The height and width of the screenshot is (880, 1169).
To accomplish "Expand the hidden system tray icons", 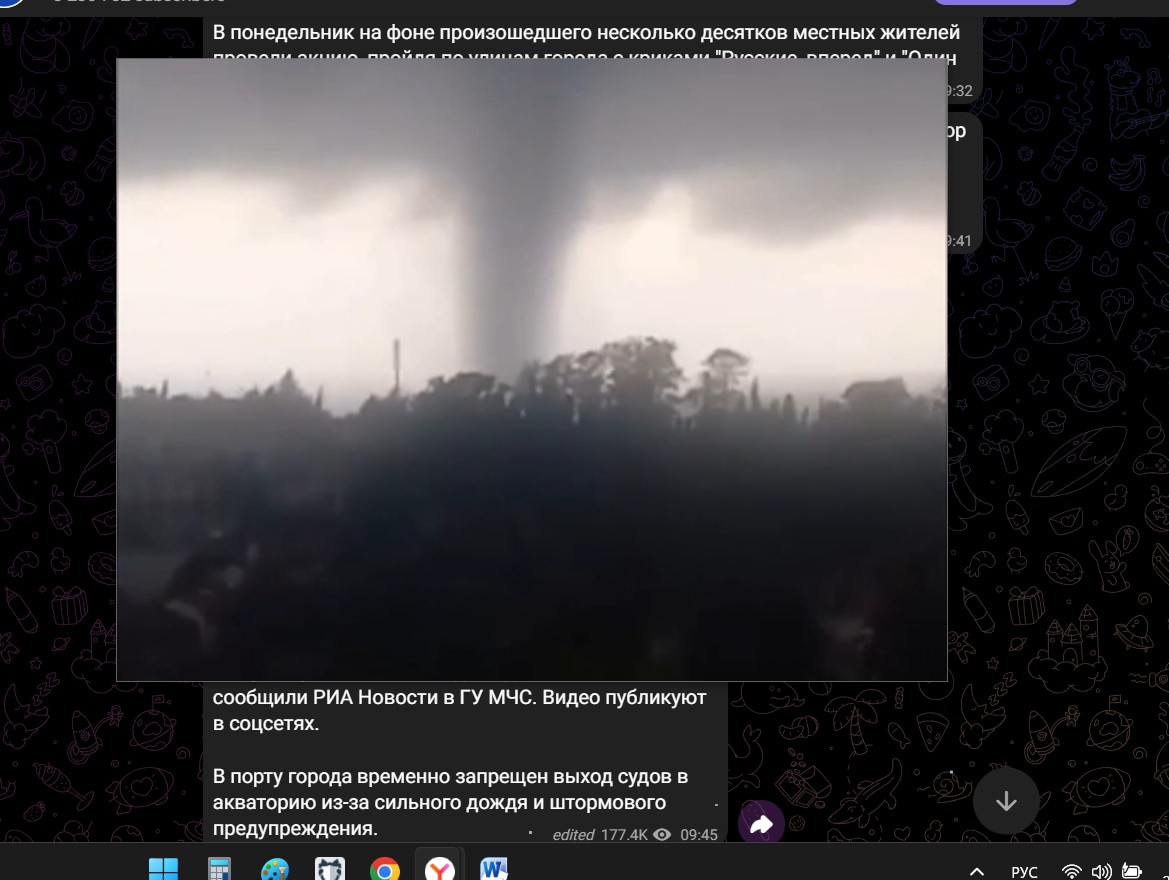I will point(977,871).
